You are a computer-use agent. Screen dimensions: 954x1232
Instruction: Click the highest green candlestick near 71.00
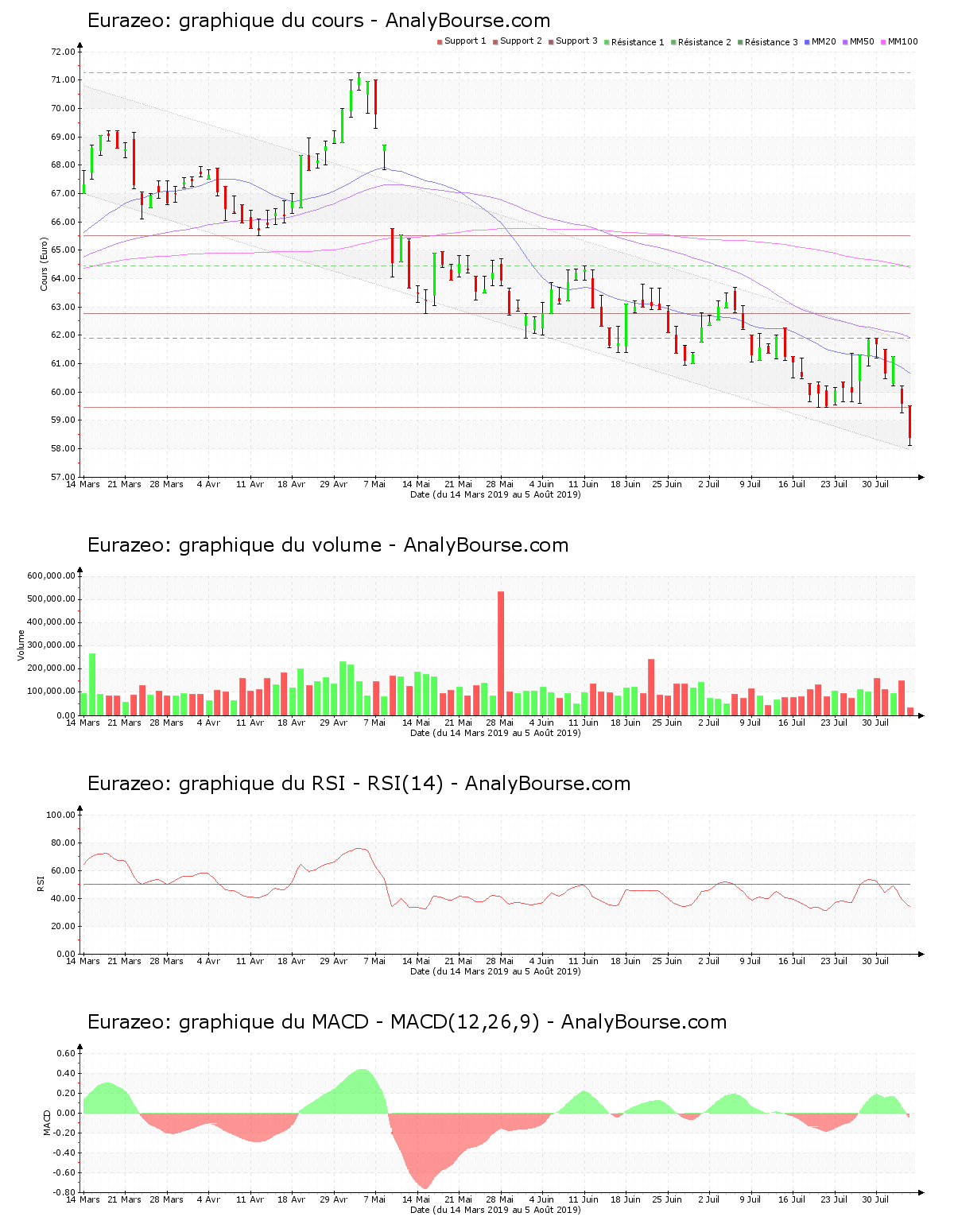(359, 80)
